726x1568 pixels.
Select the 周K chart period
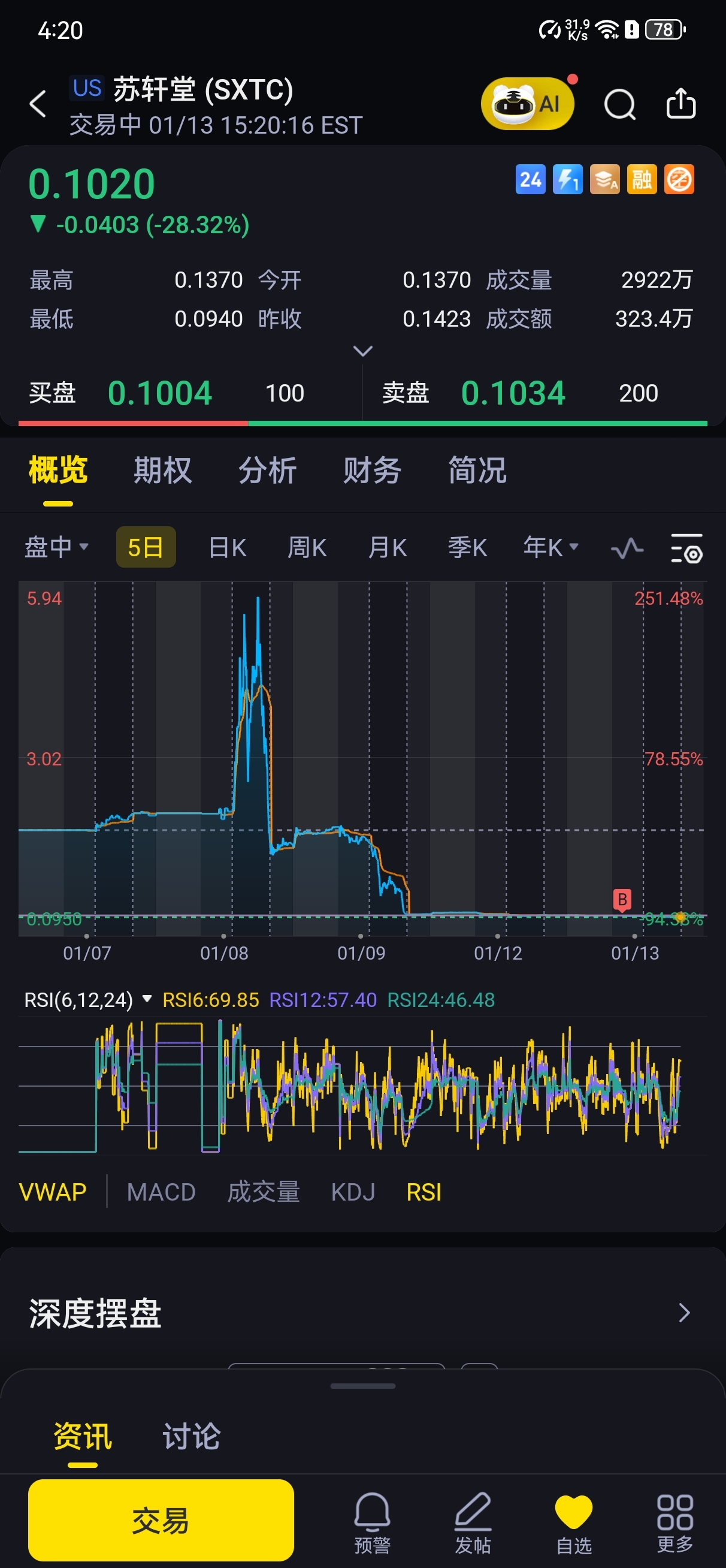coord(307,547)
